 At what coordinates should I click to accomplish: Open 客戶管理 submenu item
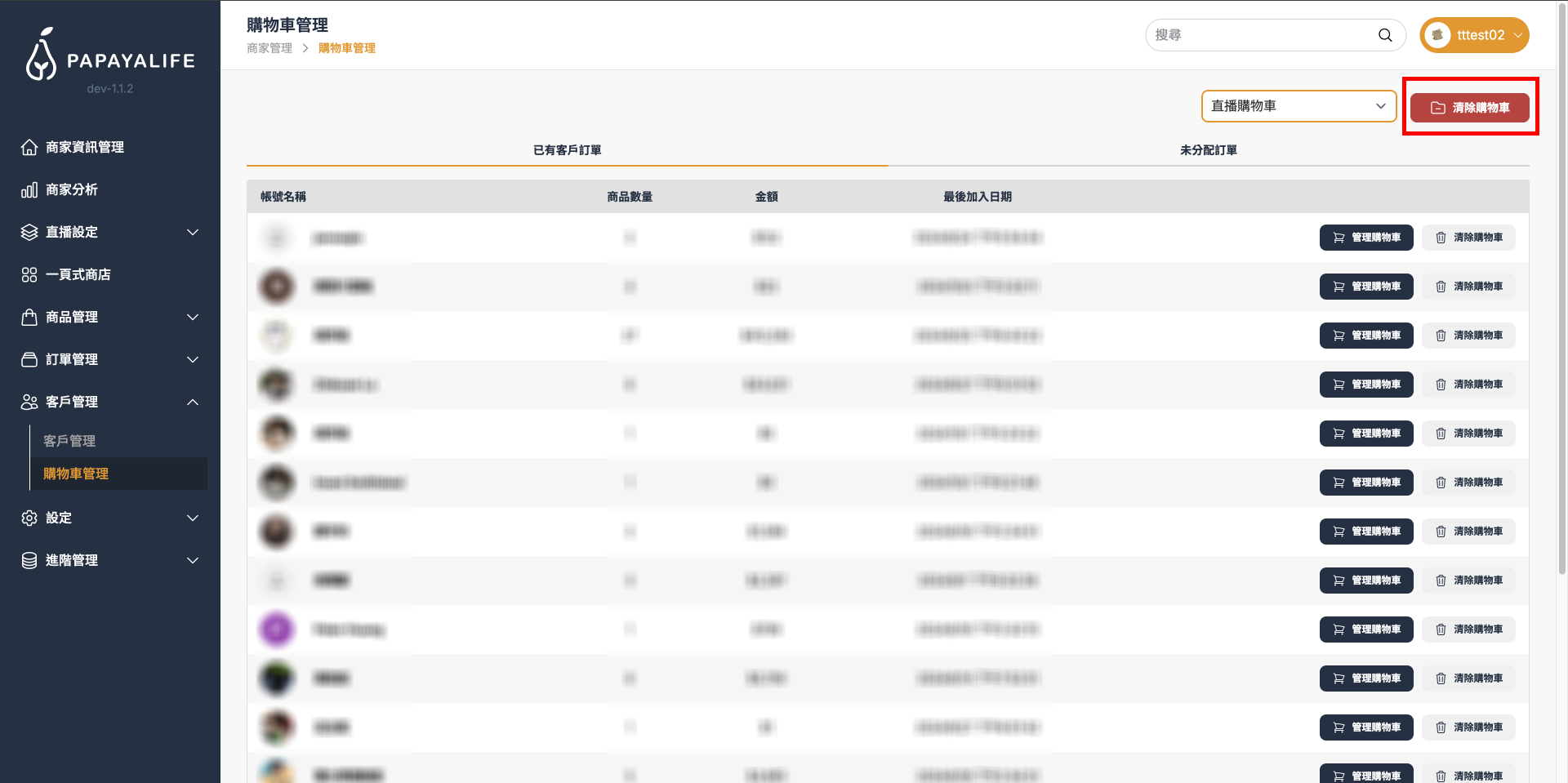(x=69, y=441)
